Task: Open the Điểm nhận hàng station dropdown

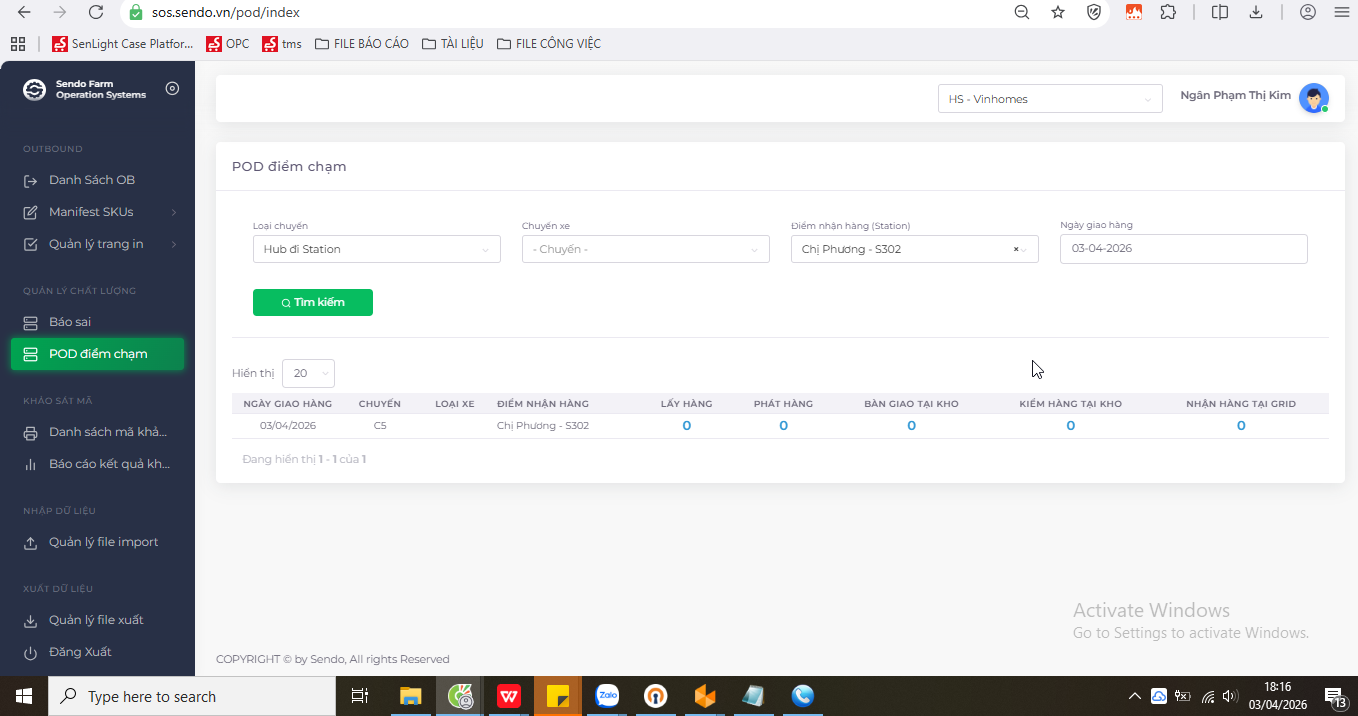Action: pyautogui.click(x=914, y=249)
